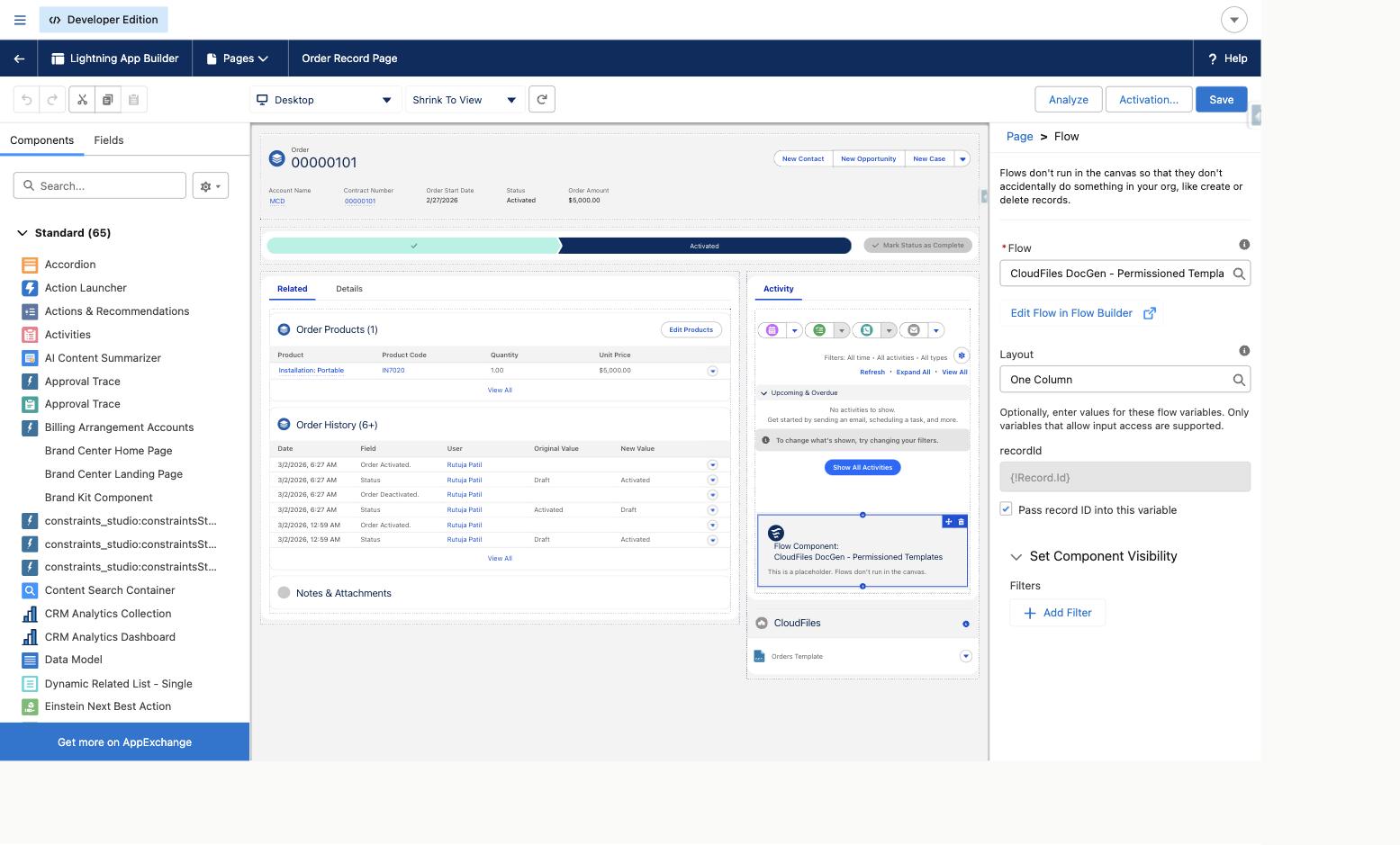The image size is (1400, 845).
Task: Open the Orders Template row dropdown
Action: pos(966,656)
